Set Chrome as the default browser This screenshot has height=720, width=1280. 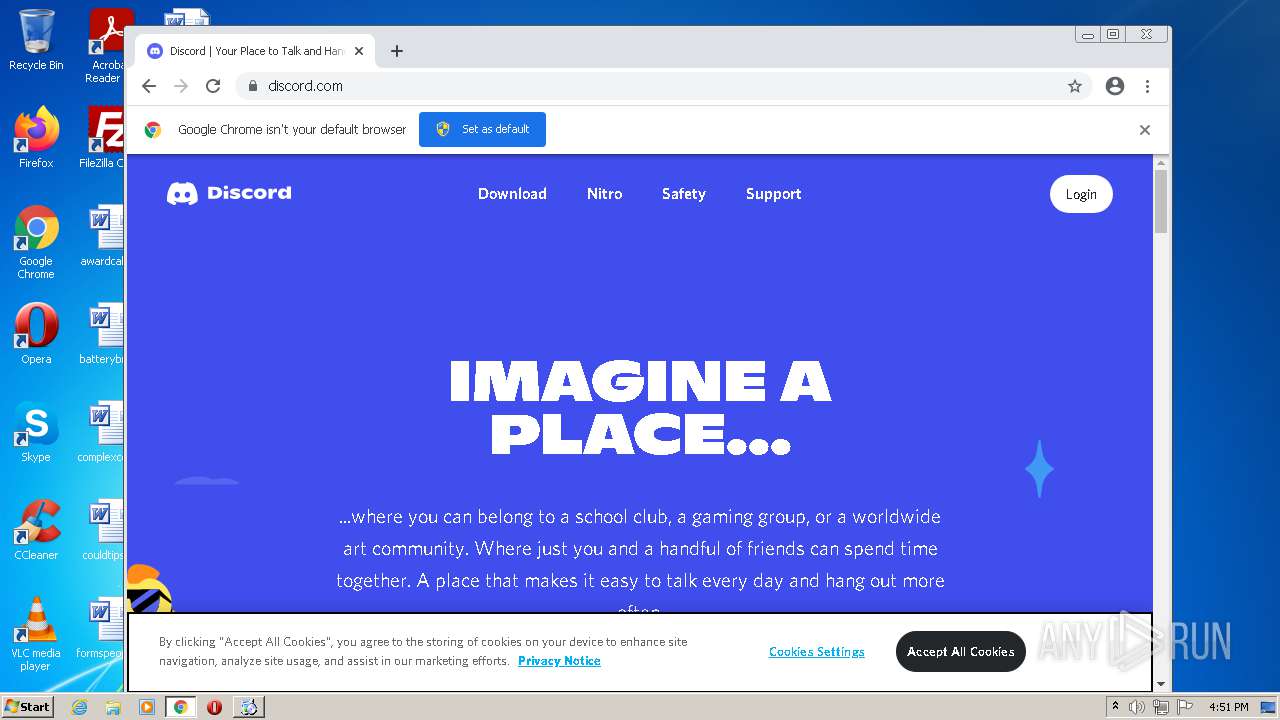[x=482, y=129]
